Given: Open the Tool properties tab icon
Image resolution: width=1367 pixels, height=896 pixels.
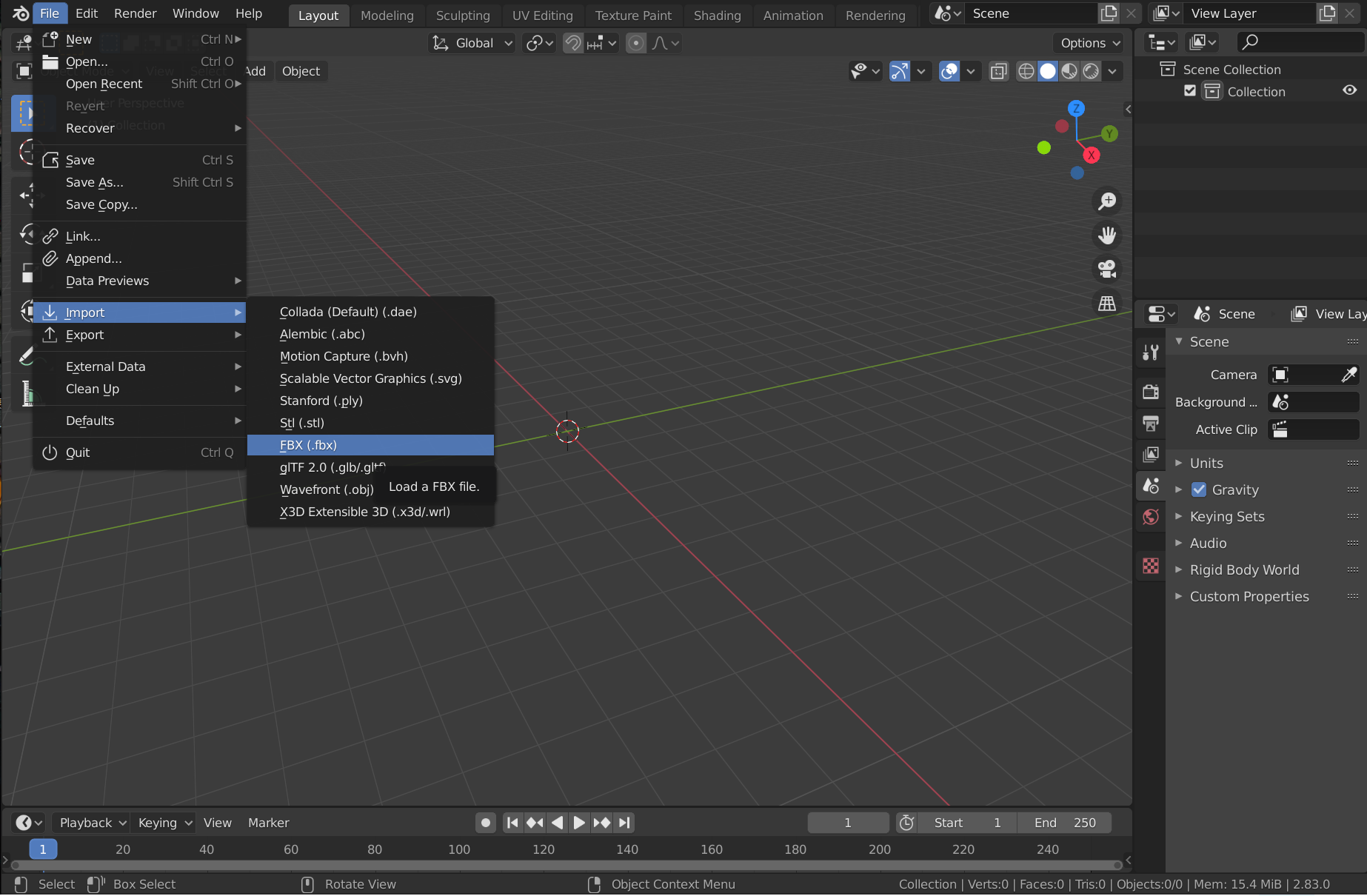Looking at the screenshot, I should [x=1151, y=352].
